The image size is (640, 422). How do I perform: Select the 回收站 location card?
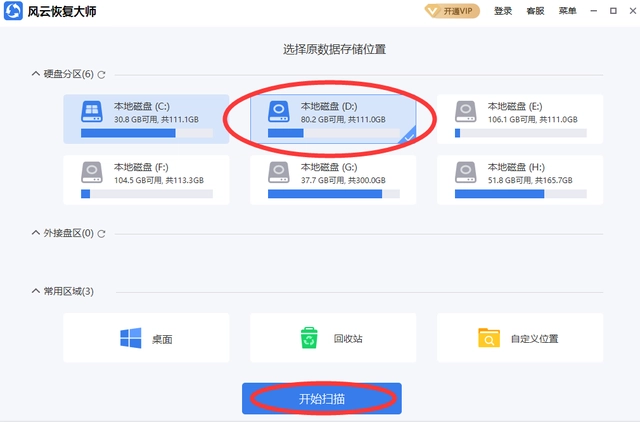(x=333, y=338)
